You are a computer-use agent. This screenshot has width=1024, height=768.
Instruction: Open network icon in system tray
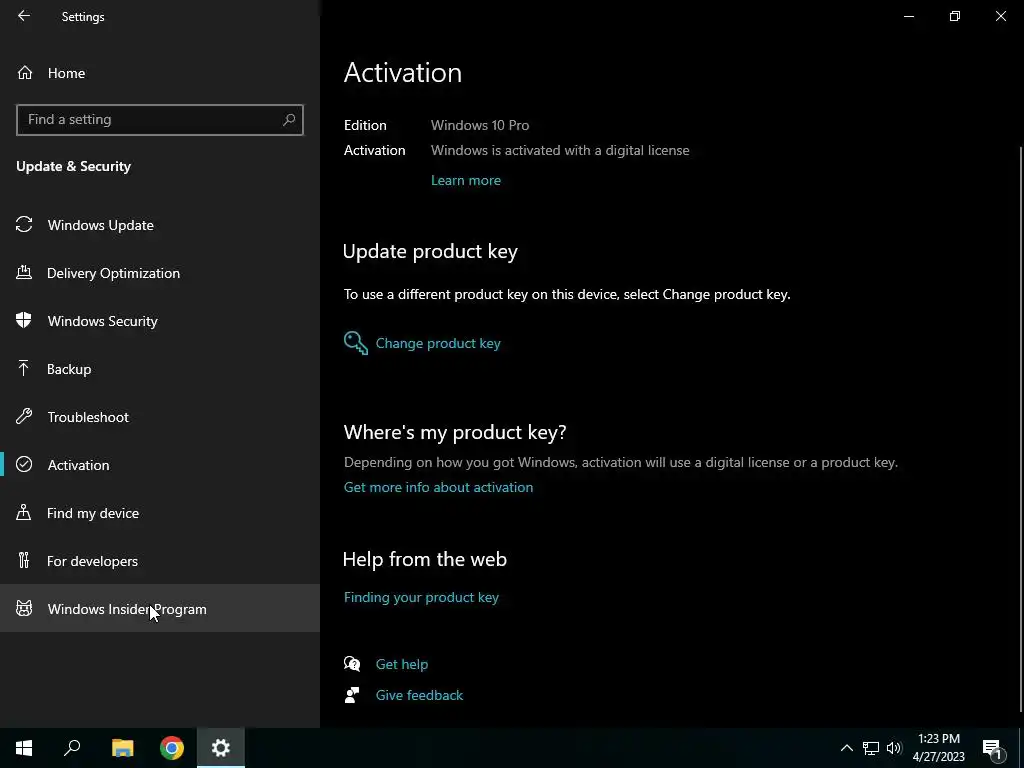click(871, 748)
